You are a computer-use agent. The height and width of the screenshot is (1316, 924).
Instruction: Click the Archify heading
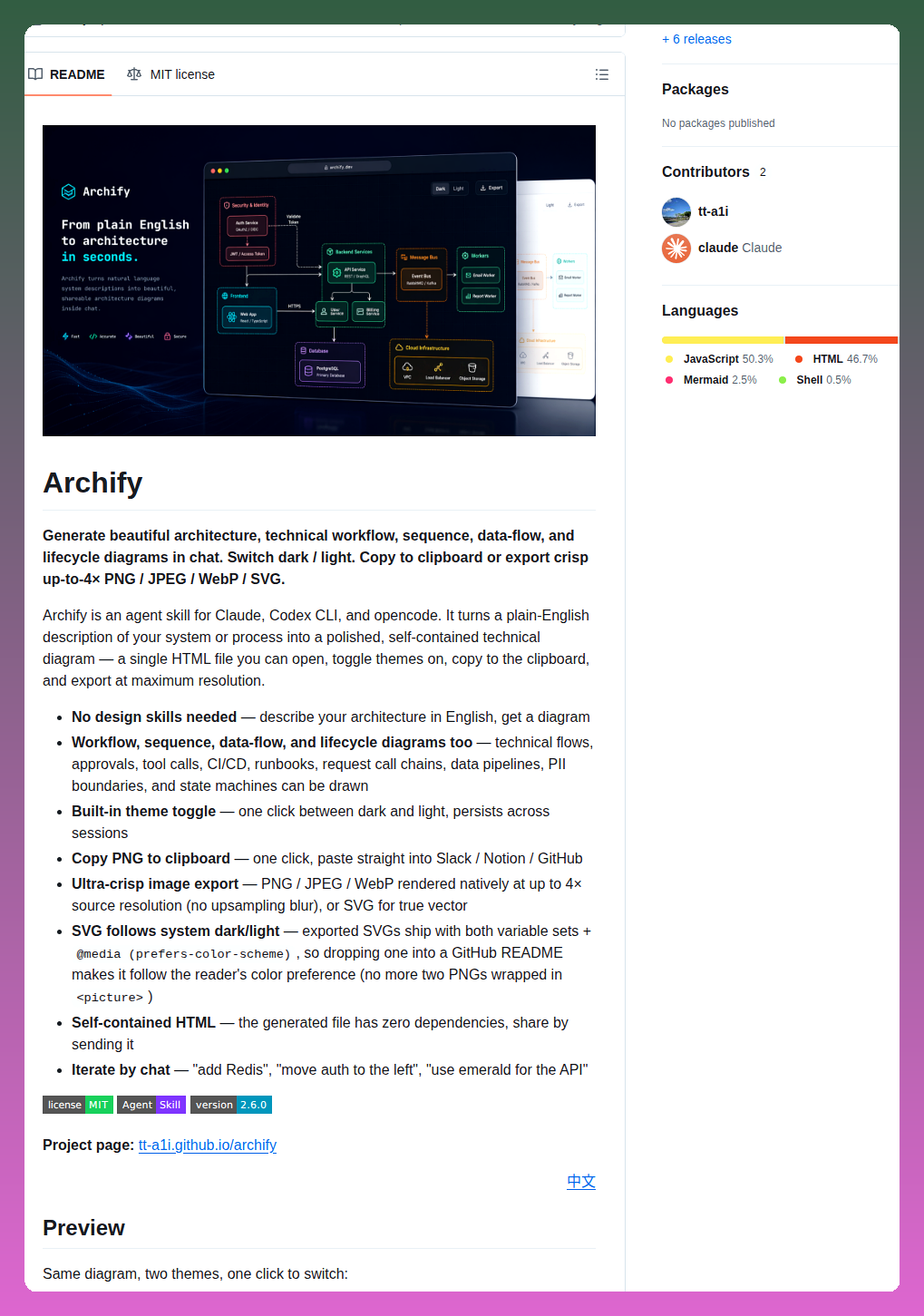pos(92,483)
